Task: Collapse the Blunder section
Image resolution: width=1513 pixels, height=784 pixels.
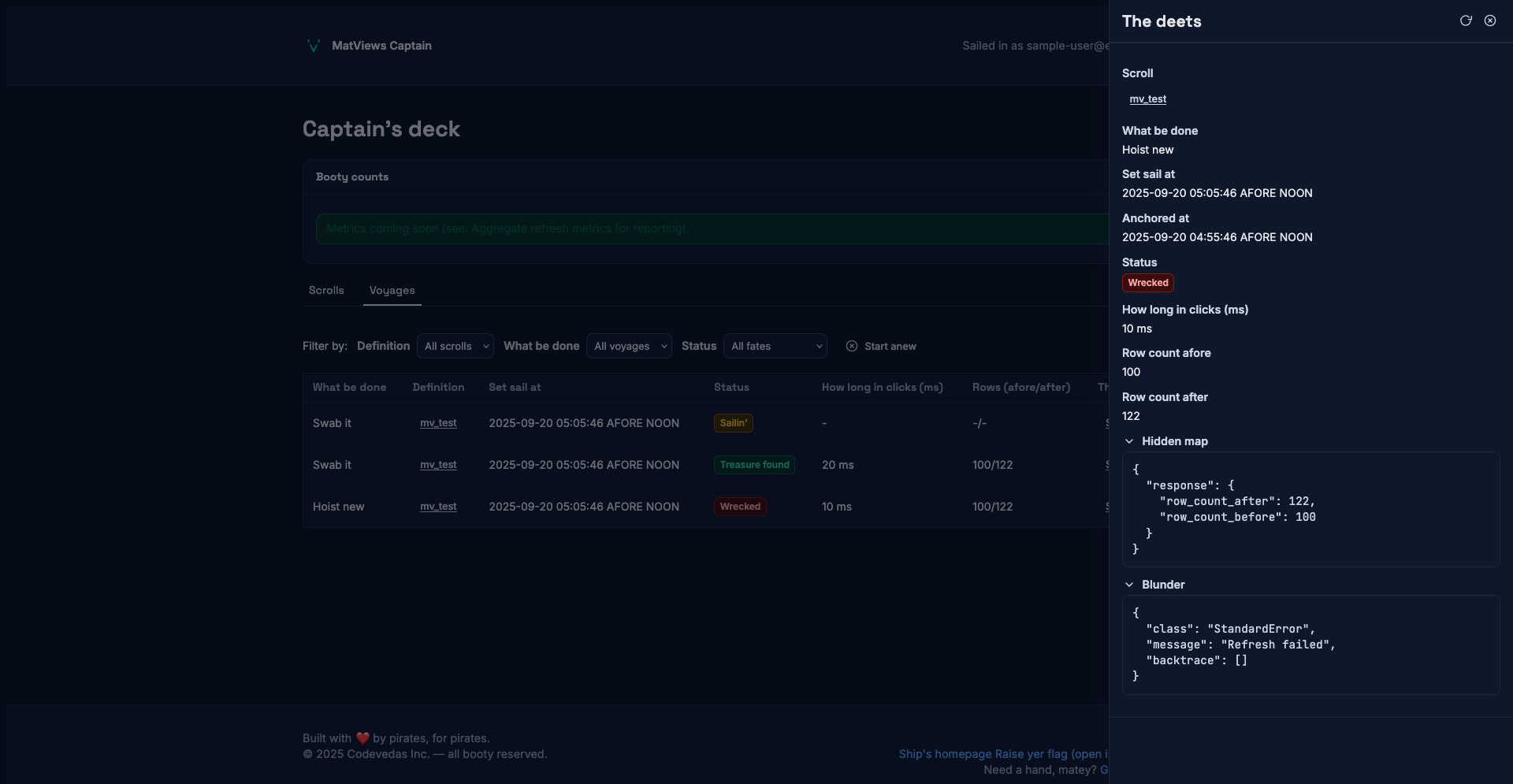Action: point(1129,585)
